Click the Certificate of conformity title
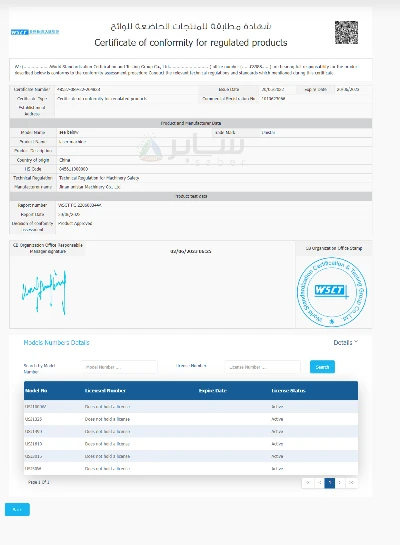This screenshot has width=400, height=545. [191, 42]
